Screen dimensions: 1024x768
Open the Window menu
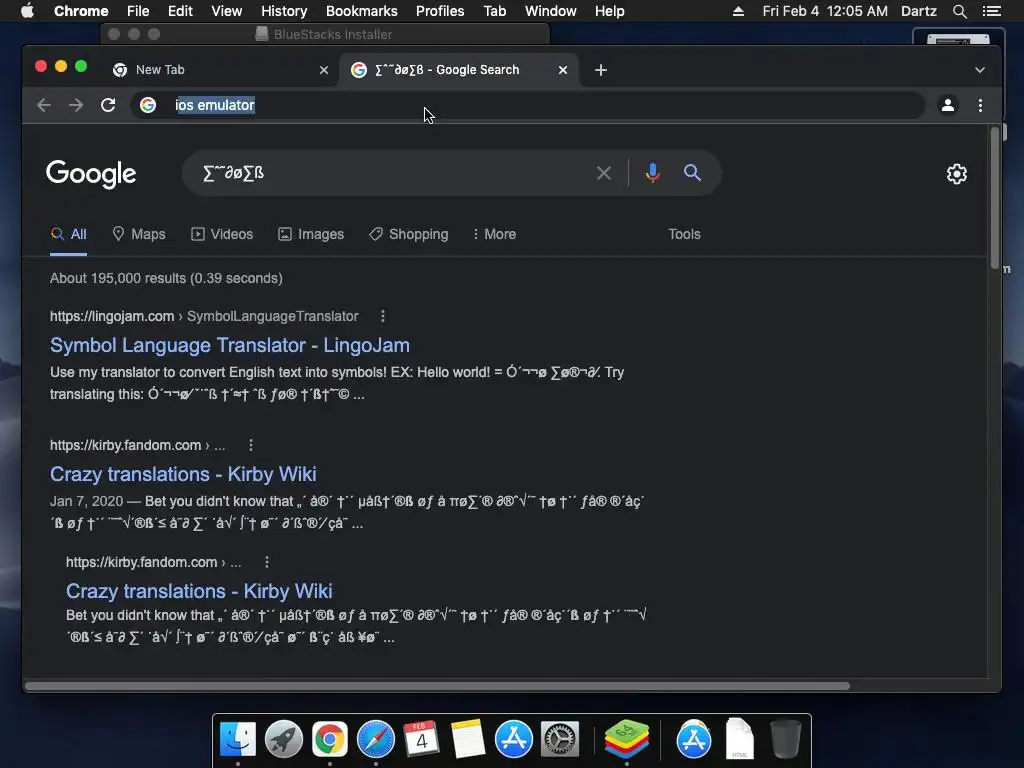pyautogui.click(x=551, y=11)
